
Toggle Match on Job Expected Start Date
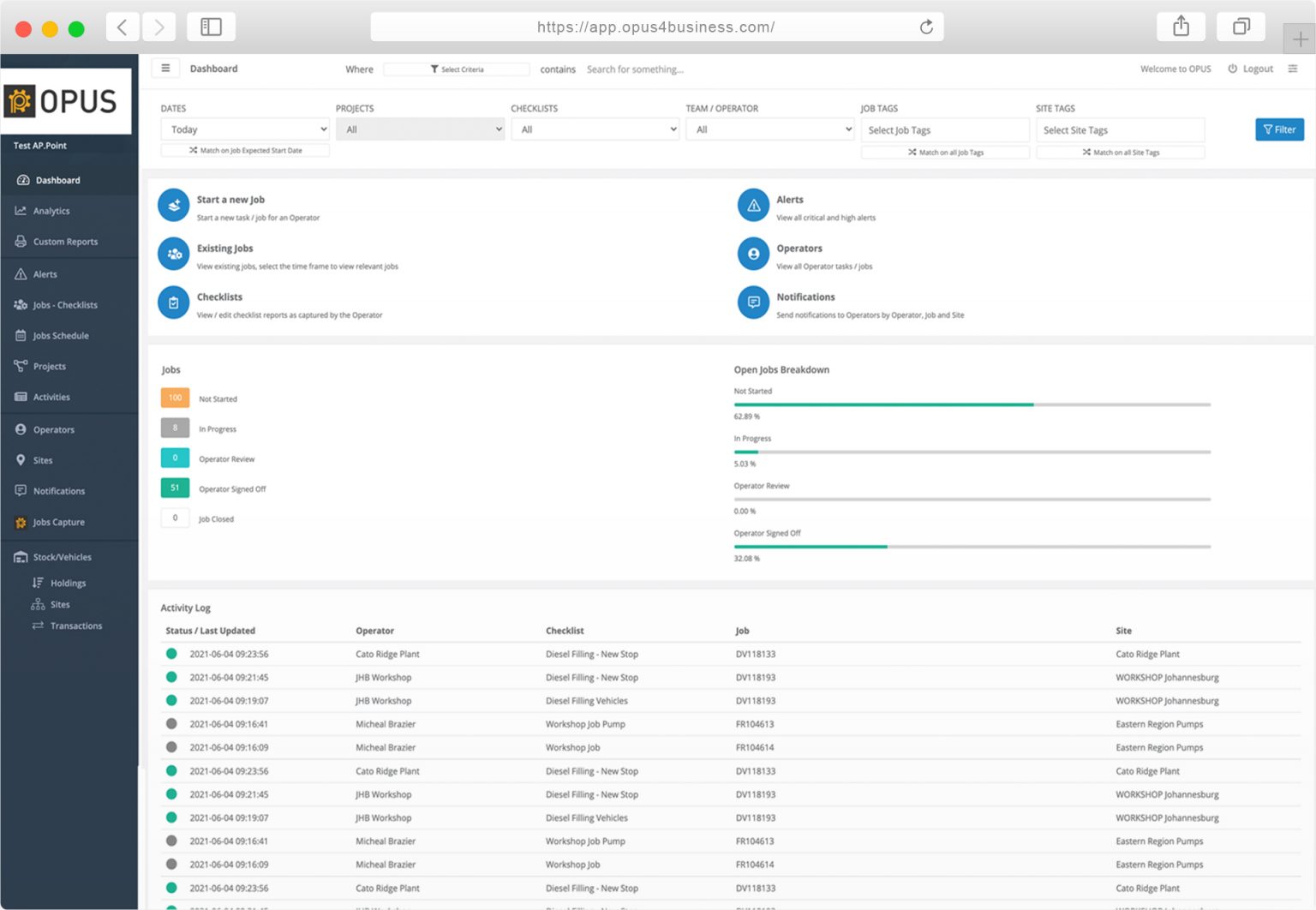coord(245,151)
